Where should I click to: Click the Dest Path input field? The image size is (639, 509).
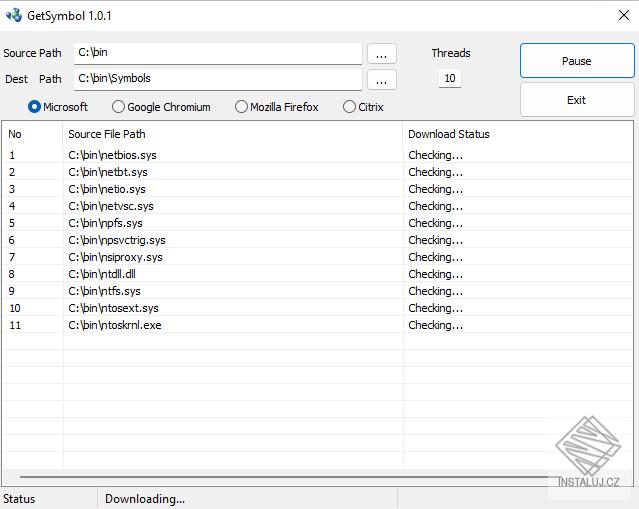218,79
